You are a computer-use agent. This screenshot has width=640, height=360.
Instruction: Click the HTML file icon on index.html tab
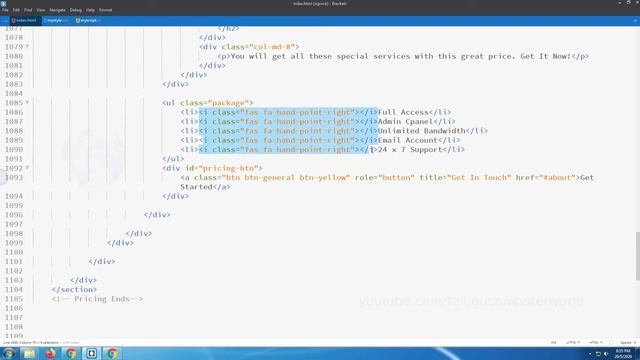[x=13, y=20]
